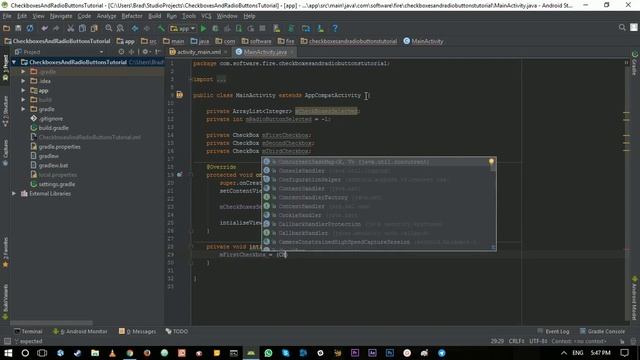The height and width of the screenshot is (360, 640).
Task: Click the Replace toolbar icon
Action: pos(120,29)
